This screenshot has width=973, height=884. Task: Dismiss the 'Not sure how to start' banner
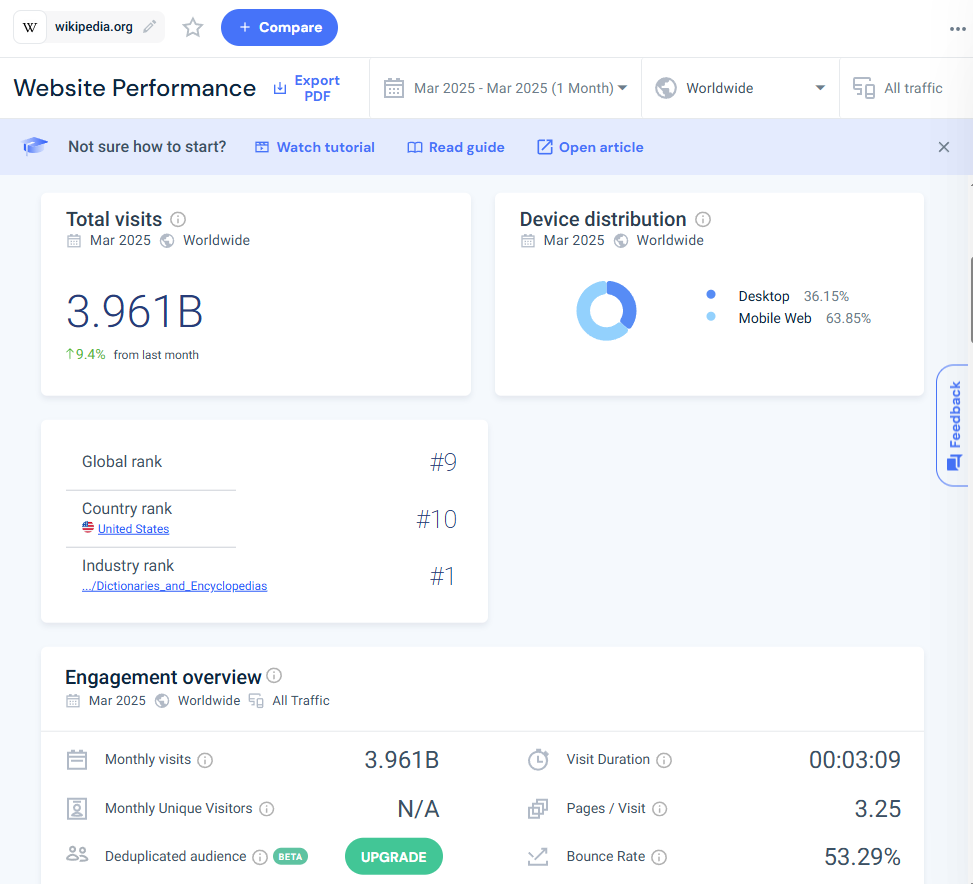coord(944,147)
